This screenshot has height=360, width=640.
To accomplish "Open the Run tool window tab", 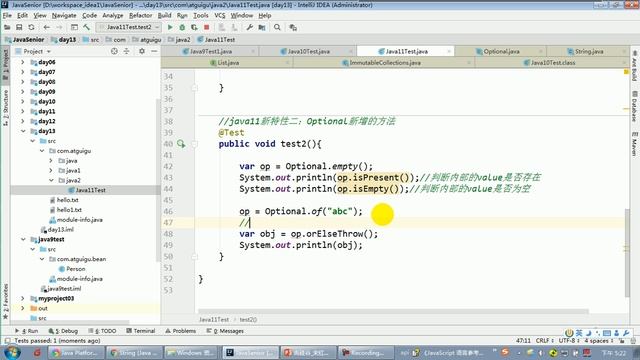I will (27, 331).
